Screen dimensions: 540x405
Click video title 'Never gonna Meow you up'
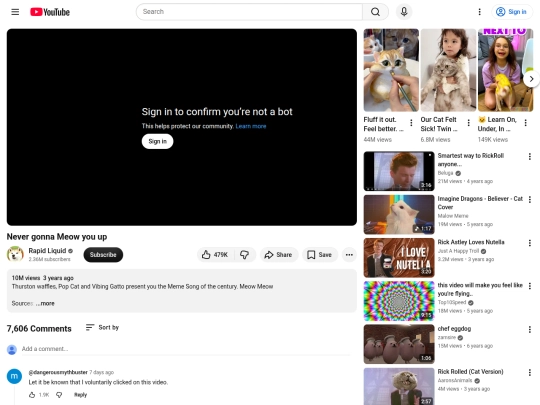[57, 237]
